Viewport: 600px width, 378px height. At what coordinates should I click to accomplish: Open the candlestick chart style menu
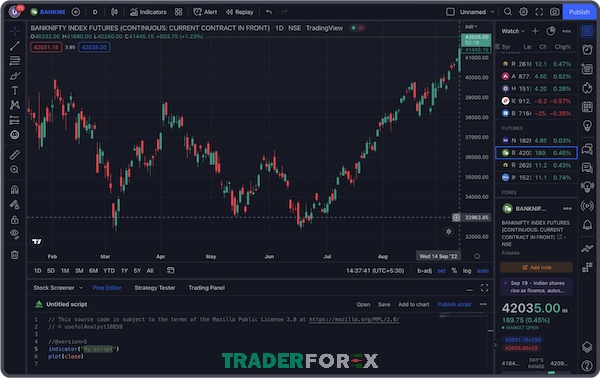[114, 12]
